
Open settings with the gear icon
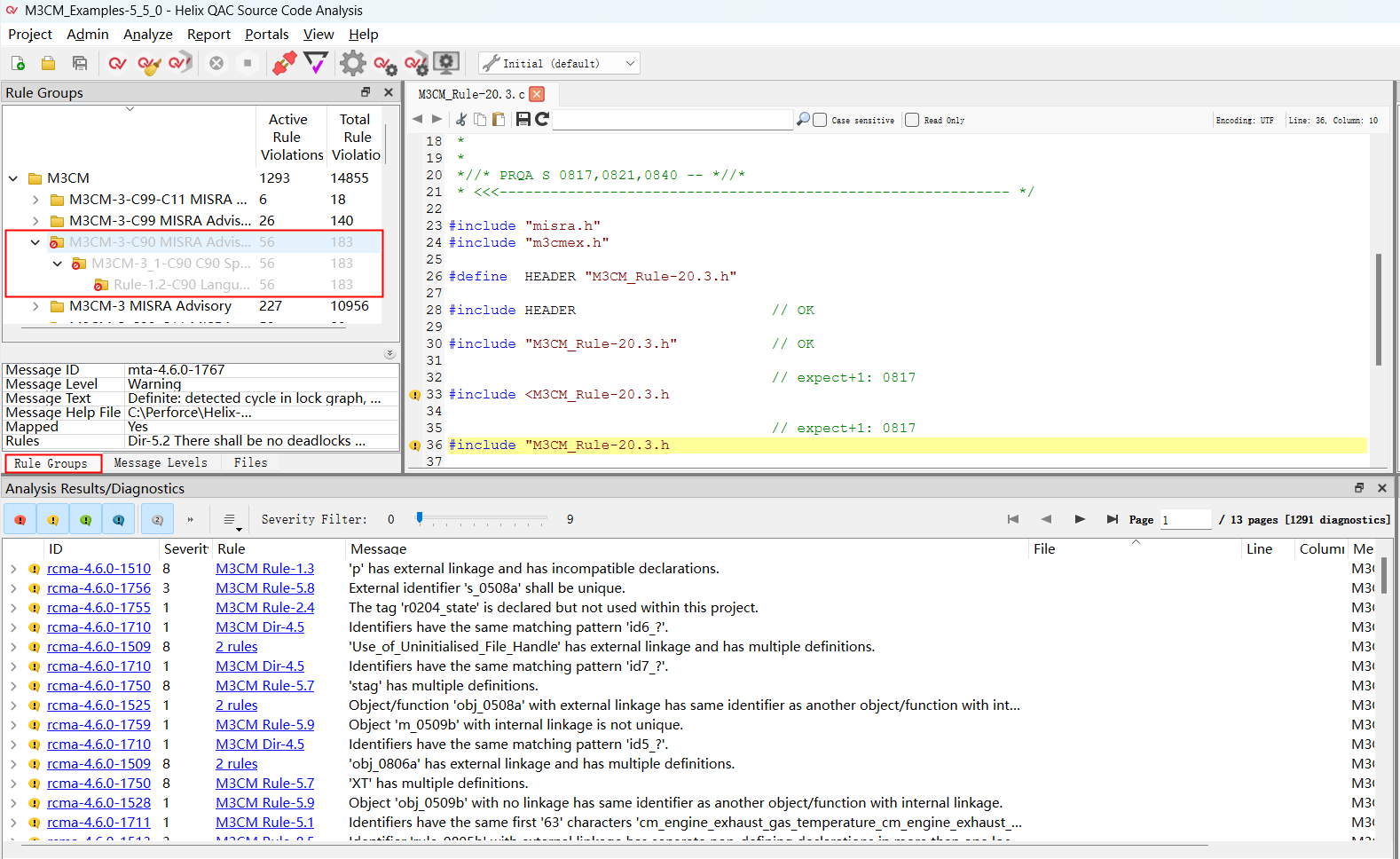352,64
